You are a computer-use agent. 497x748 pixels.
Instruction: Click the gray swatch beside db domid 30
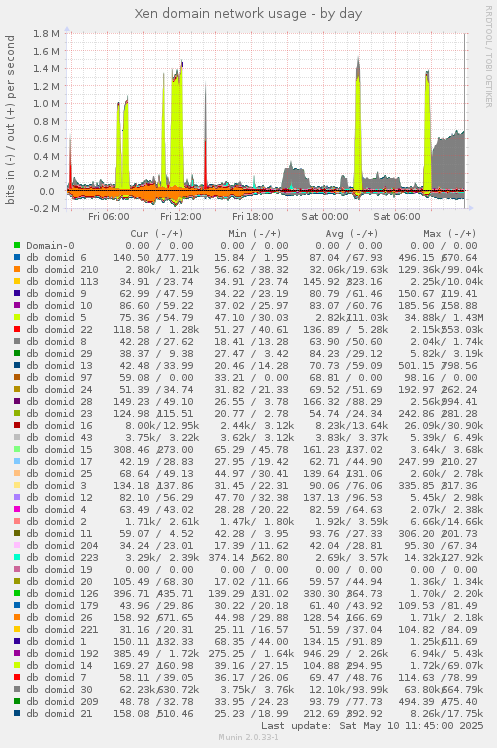click(x=17, y=689)
